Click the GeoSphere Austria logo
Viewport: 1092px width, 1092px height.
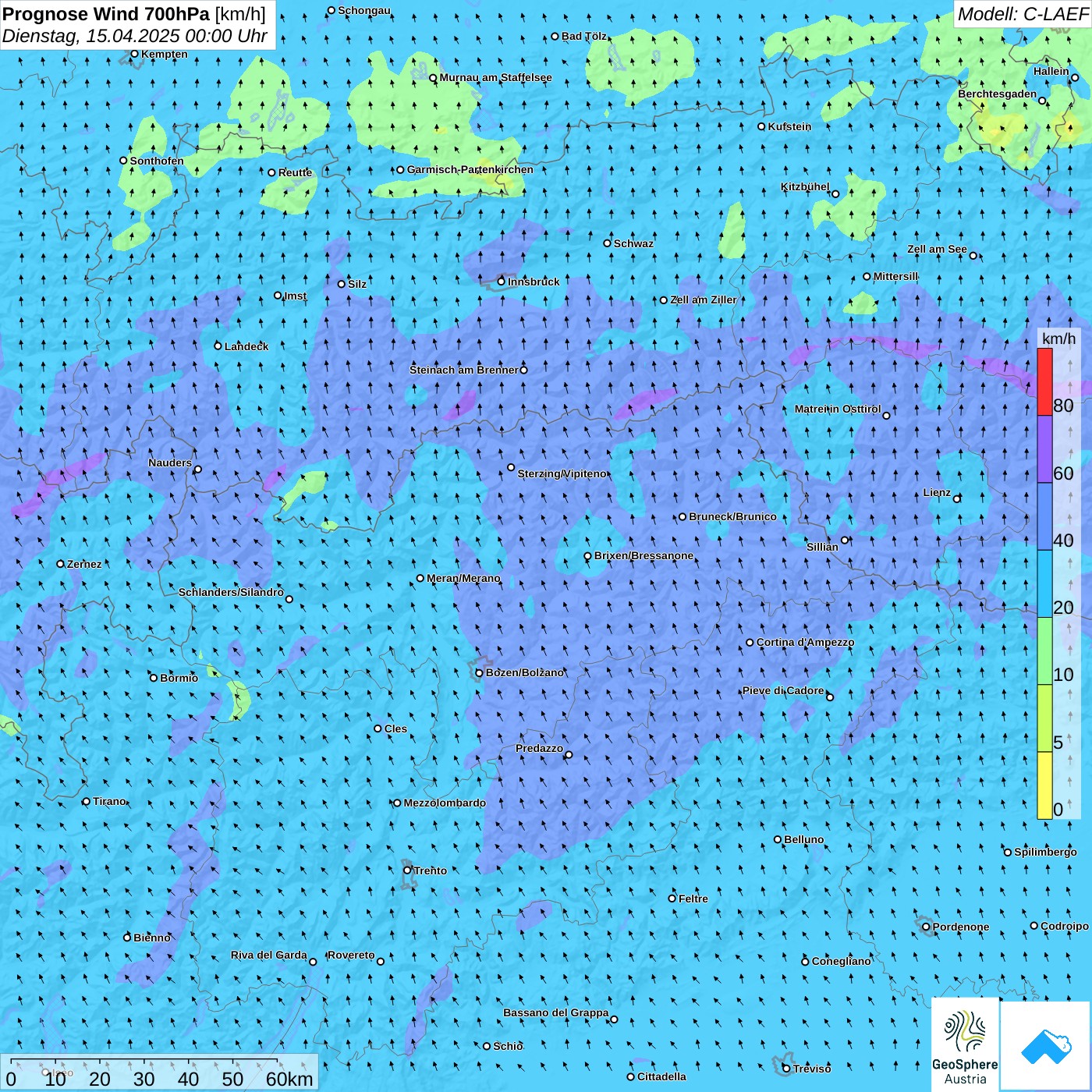(965, 1044)
